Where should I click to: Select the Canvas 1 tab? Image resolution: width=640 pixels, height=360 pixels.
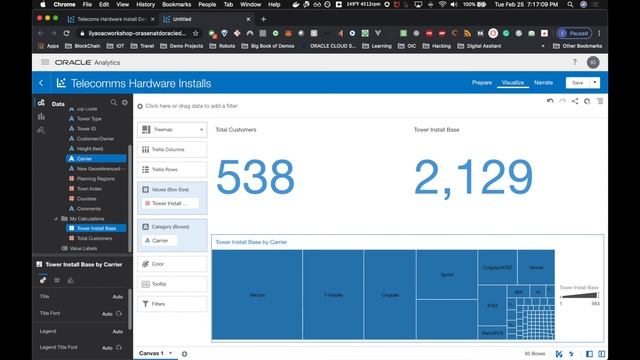(x=151, y=353)
